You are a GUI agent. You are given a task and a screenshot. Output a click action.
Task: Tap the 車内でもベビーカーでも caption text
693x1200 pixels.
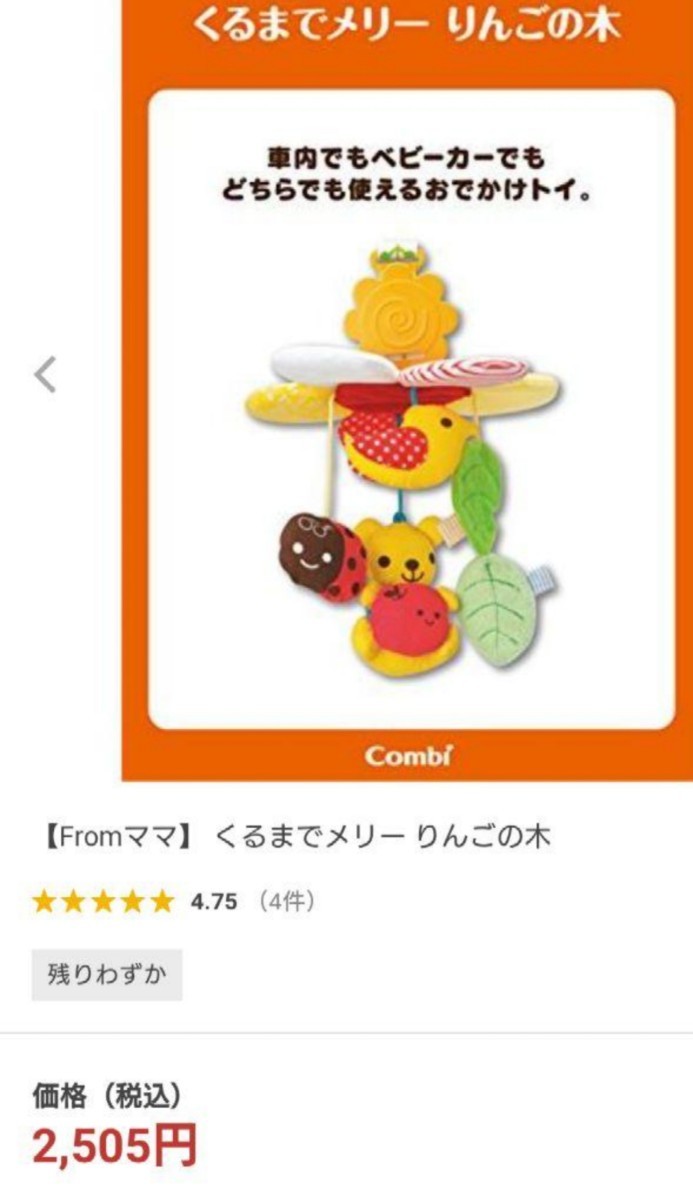click(405, 157)
